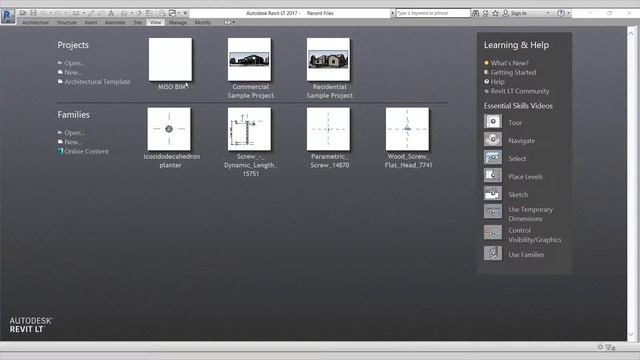640x360 pixels.
Task: Open the Wood Screw Flat Head 7741 thumbnail
Action: coord(407,129)
